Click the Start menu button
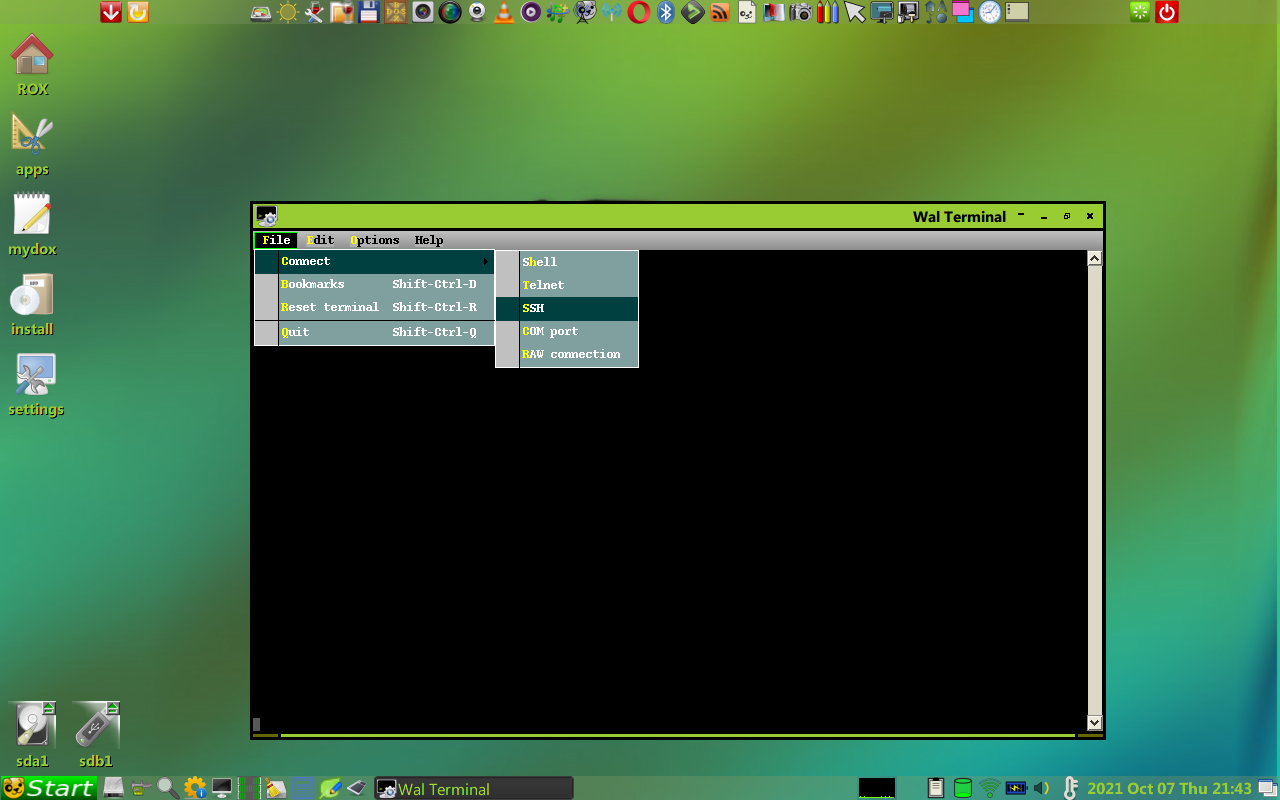Image resolution: width=1280 pixels, height=800 pixels. point(48,788)
